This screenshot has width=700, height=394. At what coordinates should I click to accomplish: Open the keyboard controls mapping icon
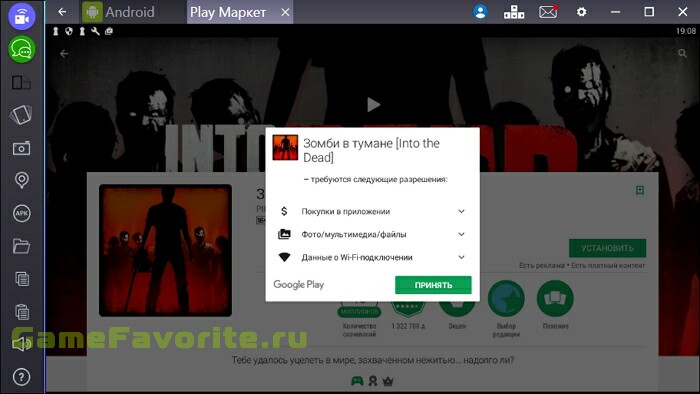click(x=514, y=12)
